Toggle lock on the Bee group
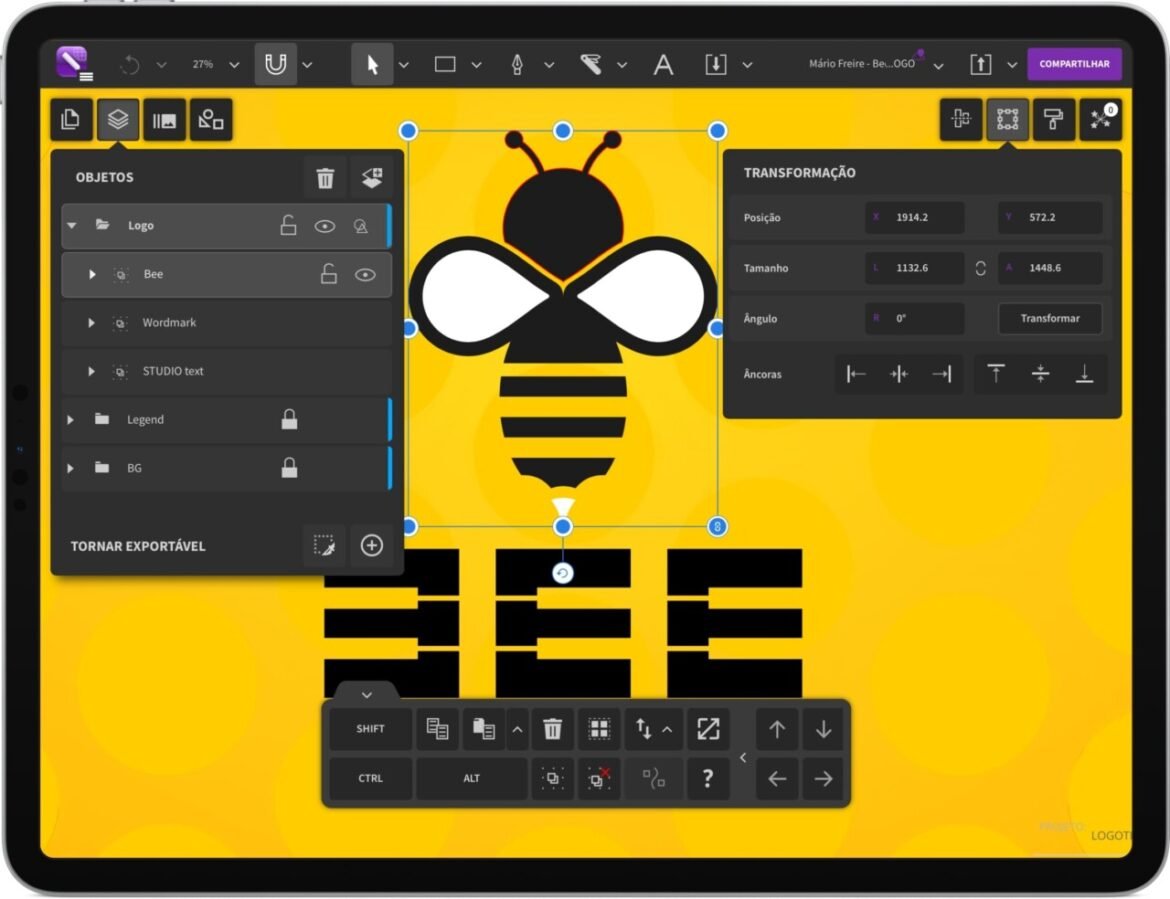Image resolution: width=1170 pixels, height=899 pixels. (328, 274)
